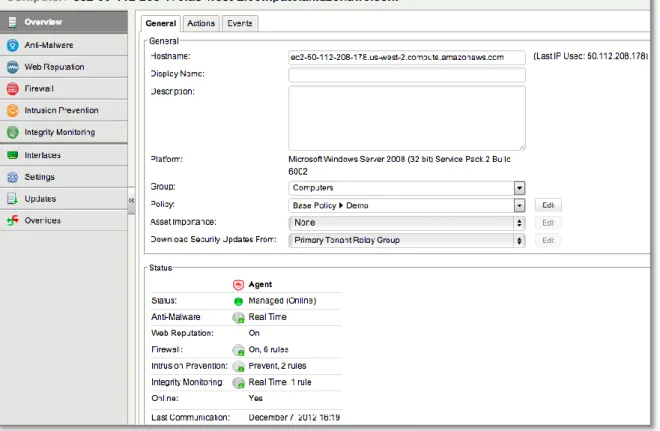
Task: Click the Integrity Monitoring status row icon
Action: click(x=238, y=383)
